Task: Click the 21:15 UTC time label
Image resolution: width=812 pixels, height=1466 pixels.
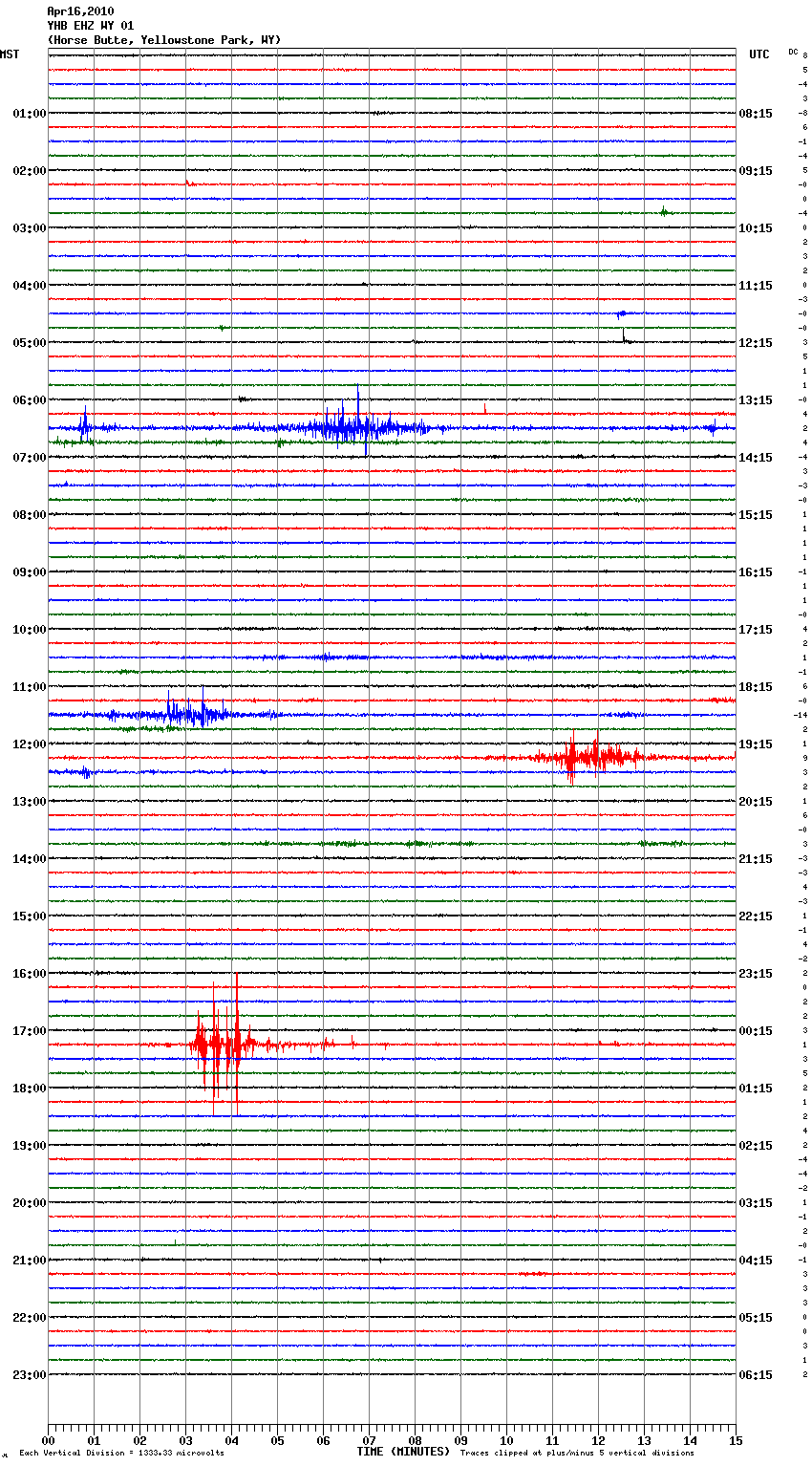Action: pos(756,859)
